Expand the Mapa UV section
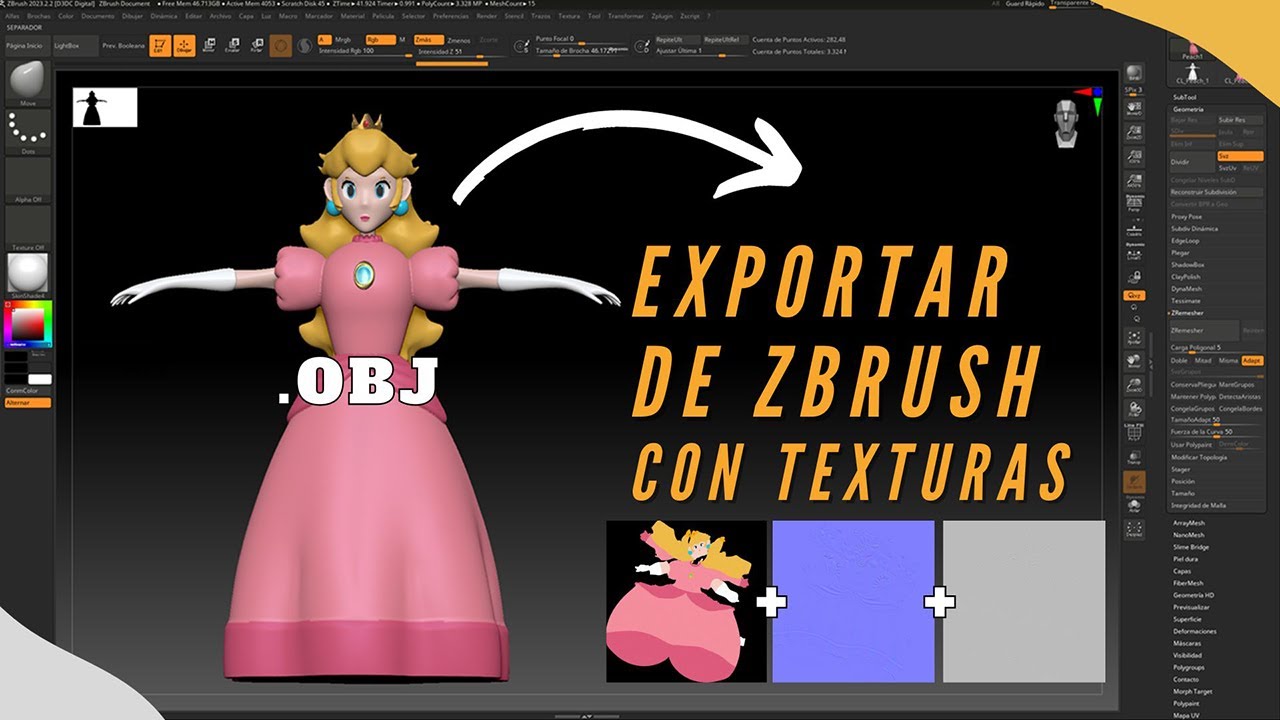The height and width of the screenshot is (720, 1280). 1186,715
